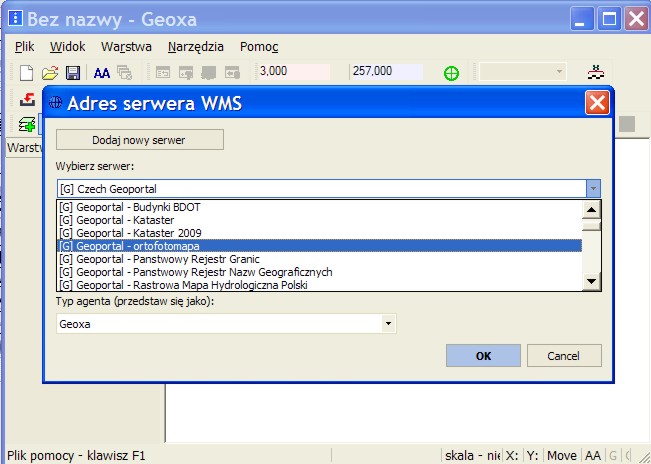The width and height of the screenshot is (651, 464).
Task: Click the Move status bar entry
Action: pos(562,456)
